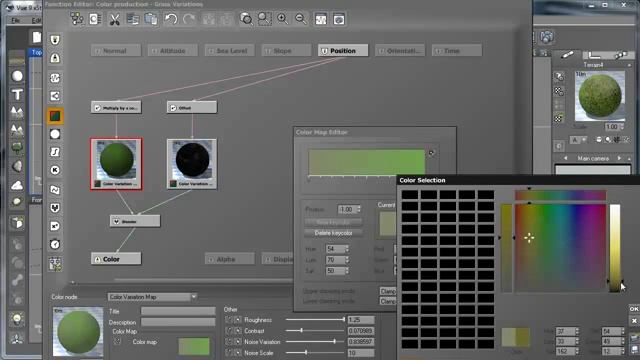Viewport: 640px width, 360px height.
Task: Select the output node tool in node palette
Action: [x=55, y=58]
